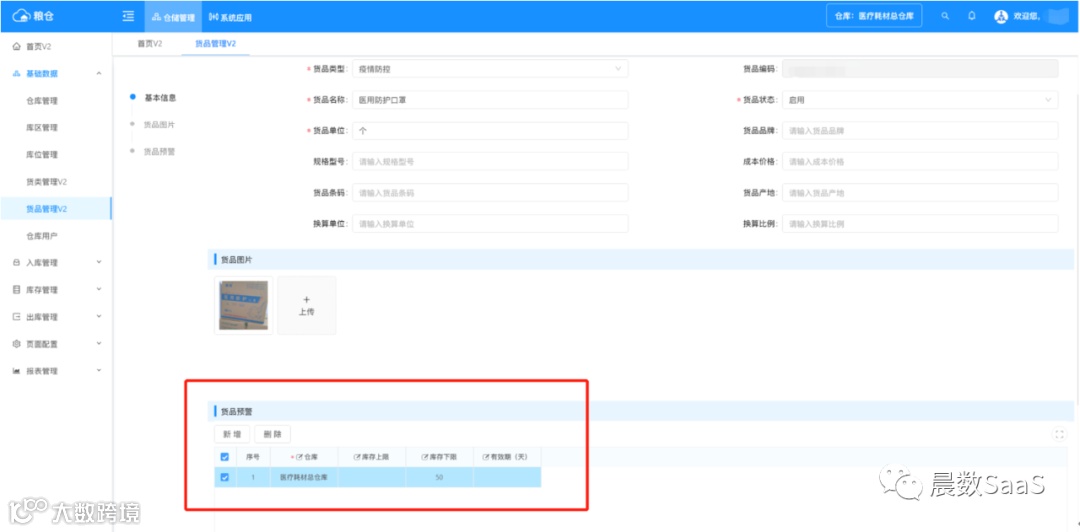1080x532 pixels.
Task: Click the 货品品牌 input field
Action: pyautogui.click(x=920, y=131)
